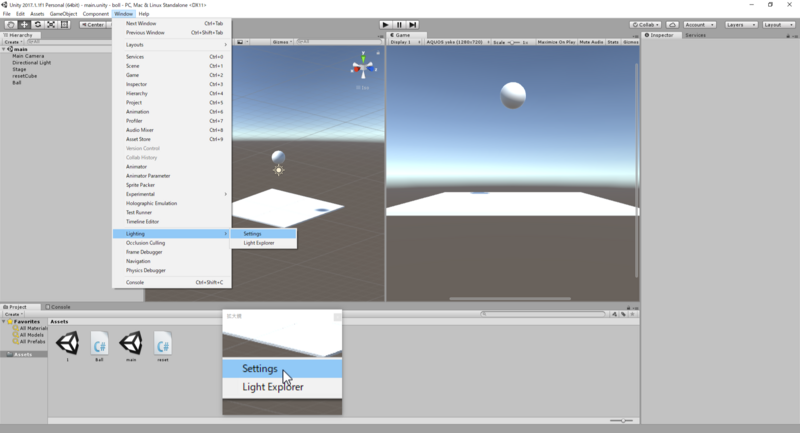Click Asset Store menu entry
The image size is (800, 433).
(x=171, y=139)
